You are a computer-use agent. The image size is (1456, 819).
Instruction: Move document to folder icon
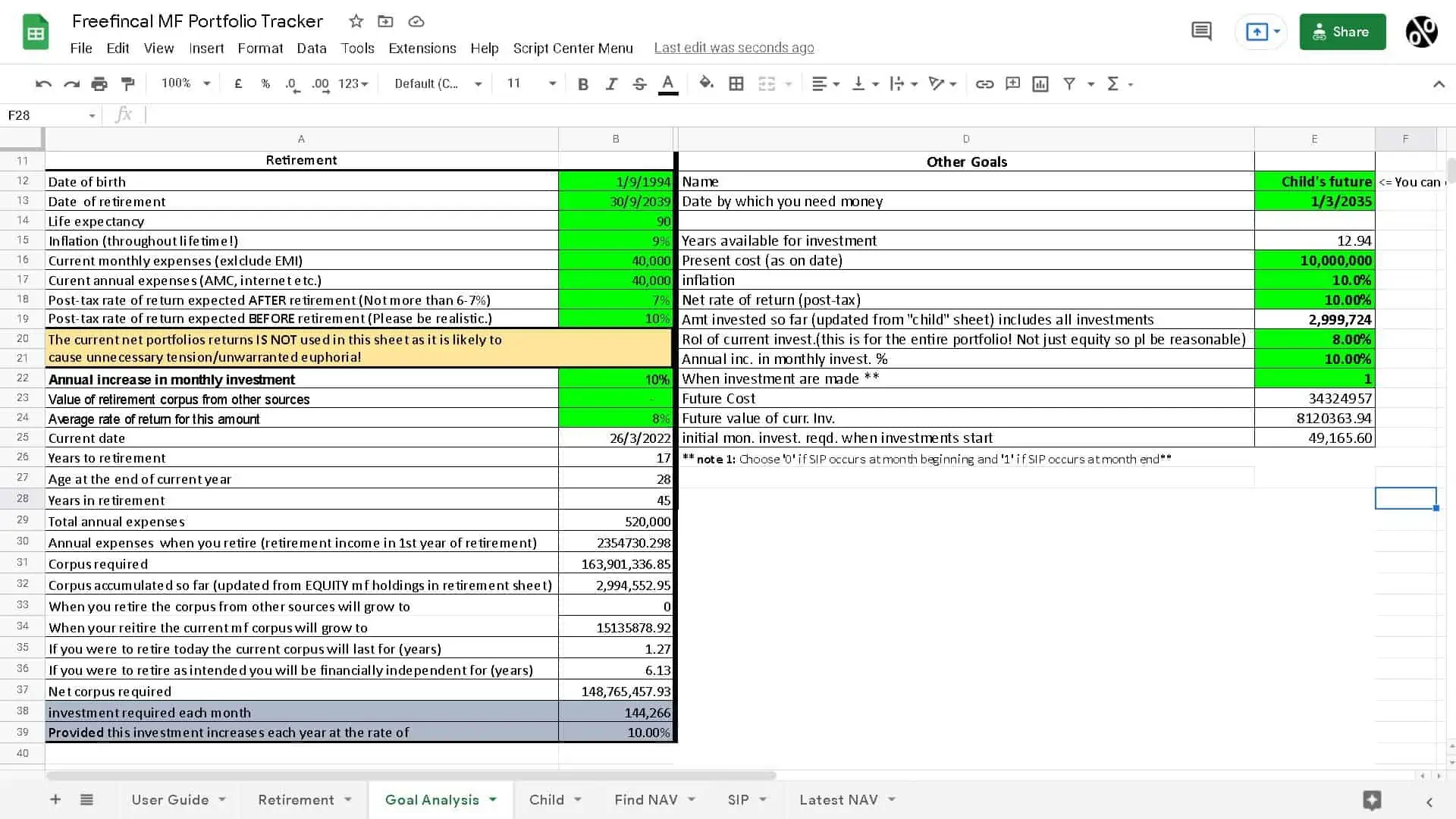coord(385,21)
